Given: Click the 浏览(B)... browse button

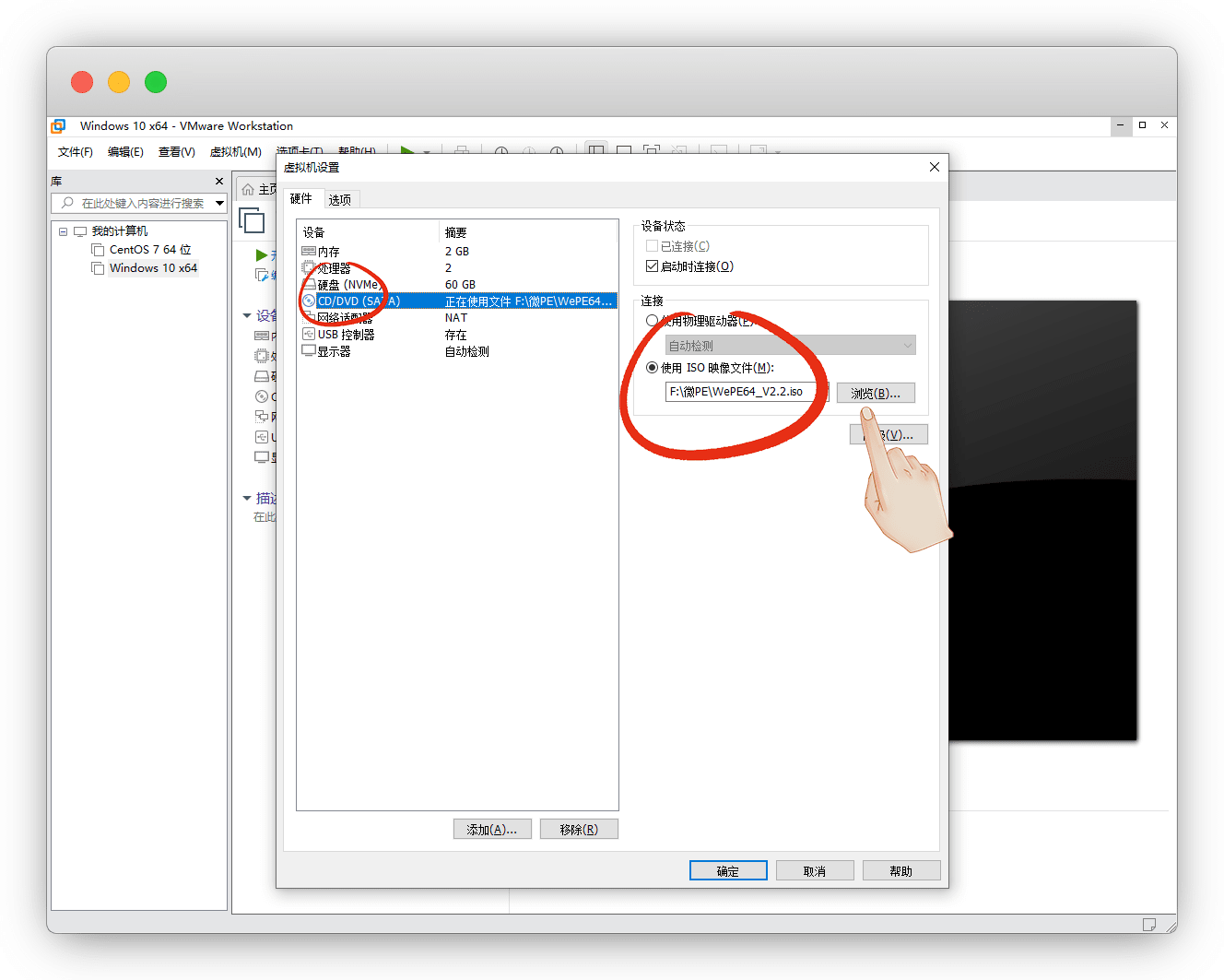Looking at the screenshot, I should [875, 393].
